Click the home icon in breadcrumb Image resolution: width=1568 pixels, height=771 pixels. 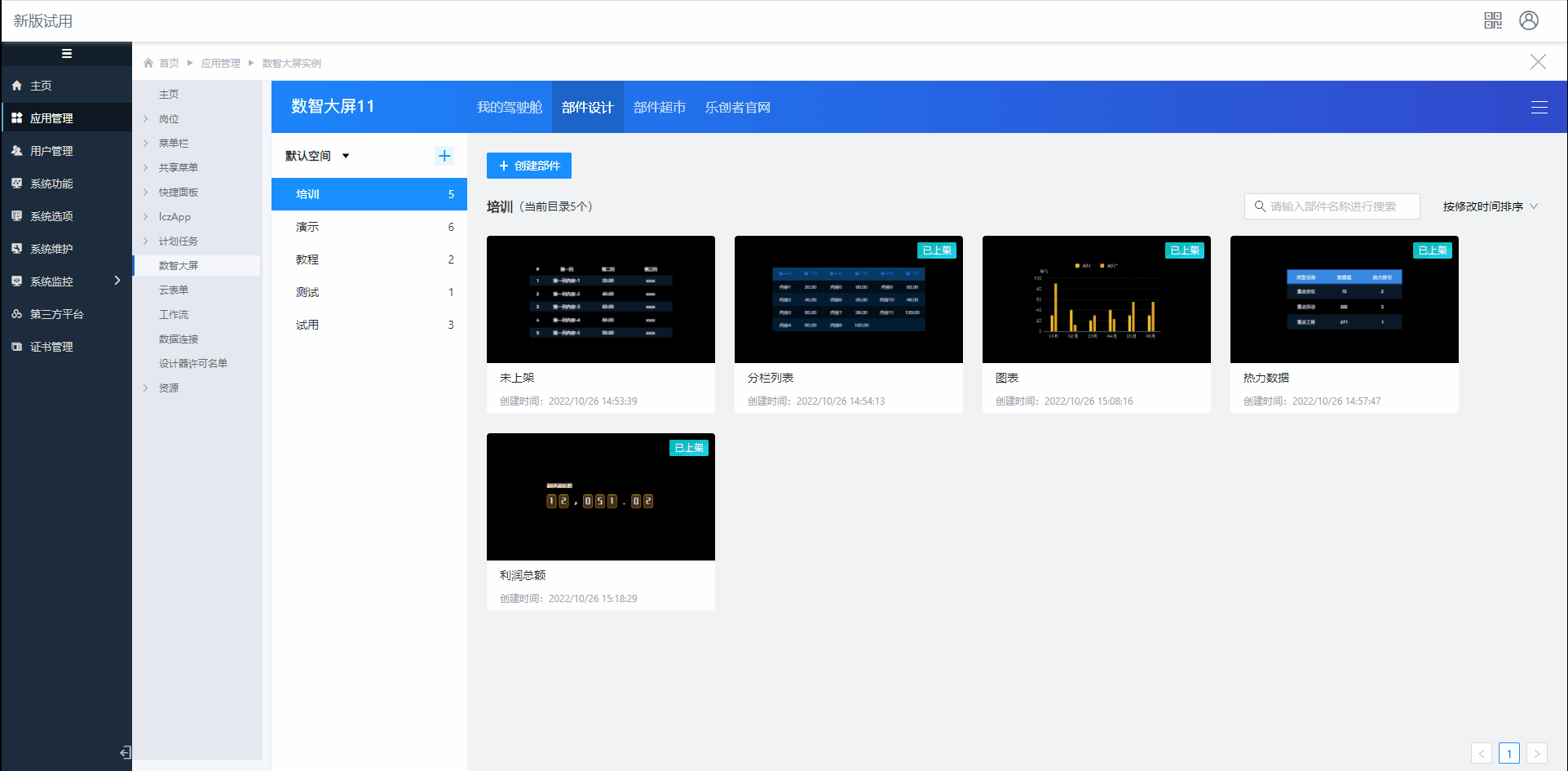point(148,63)
